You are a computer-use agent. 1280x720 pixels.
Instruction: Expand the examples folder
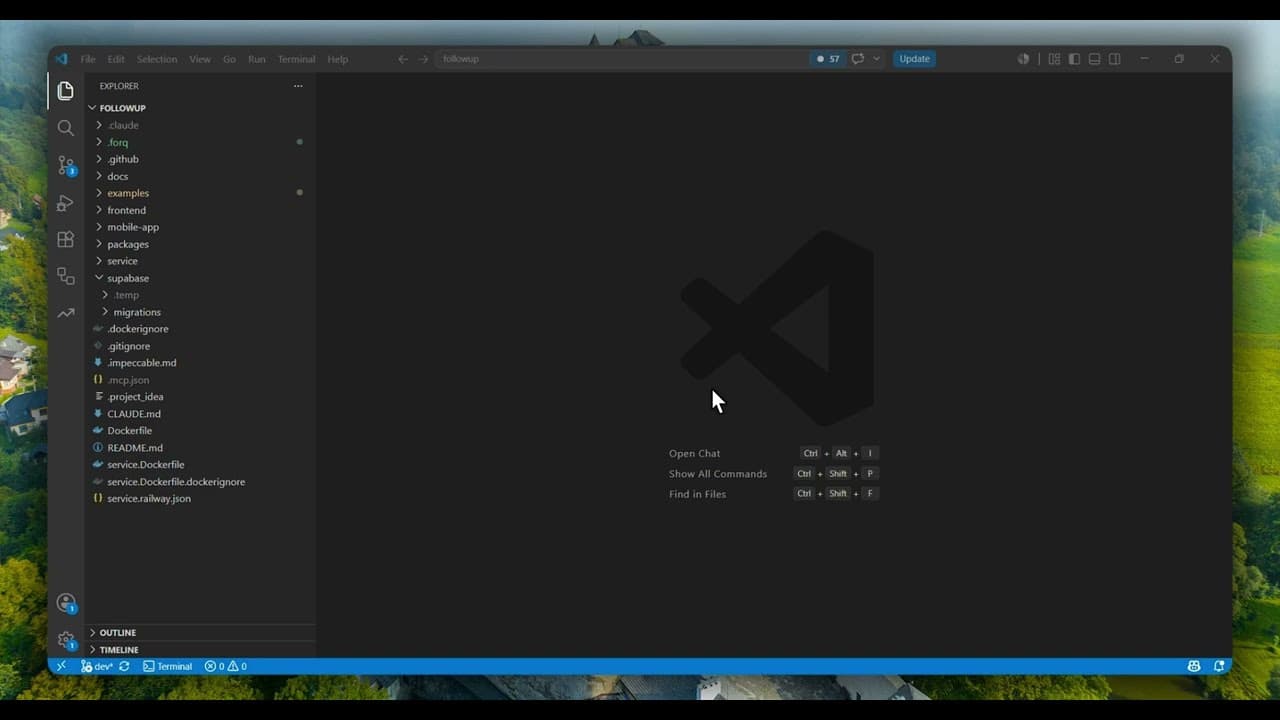point(99,193)
